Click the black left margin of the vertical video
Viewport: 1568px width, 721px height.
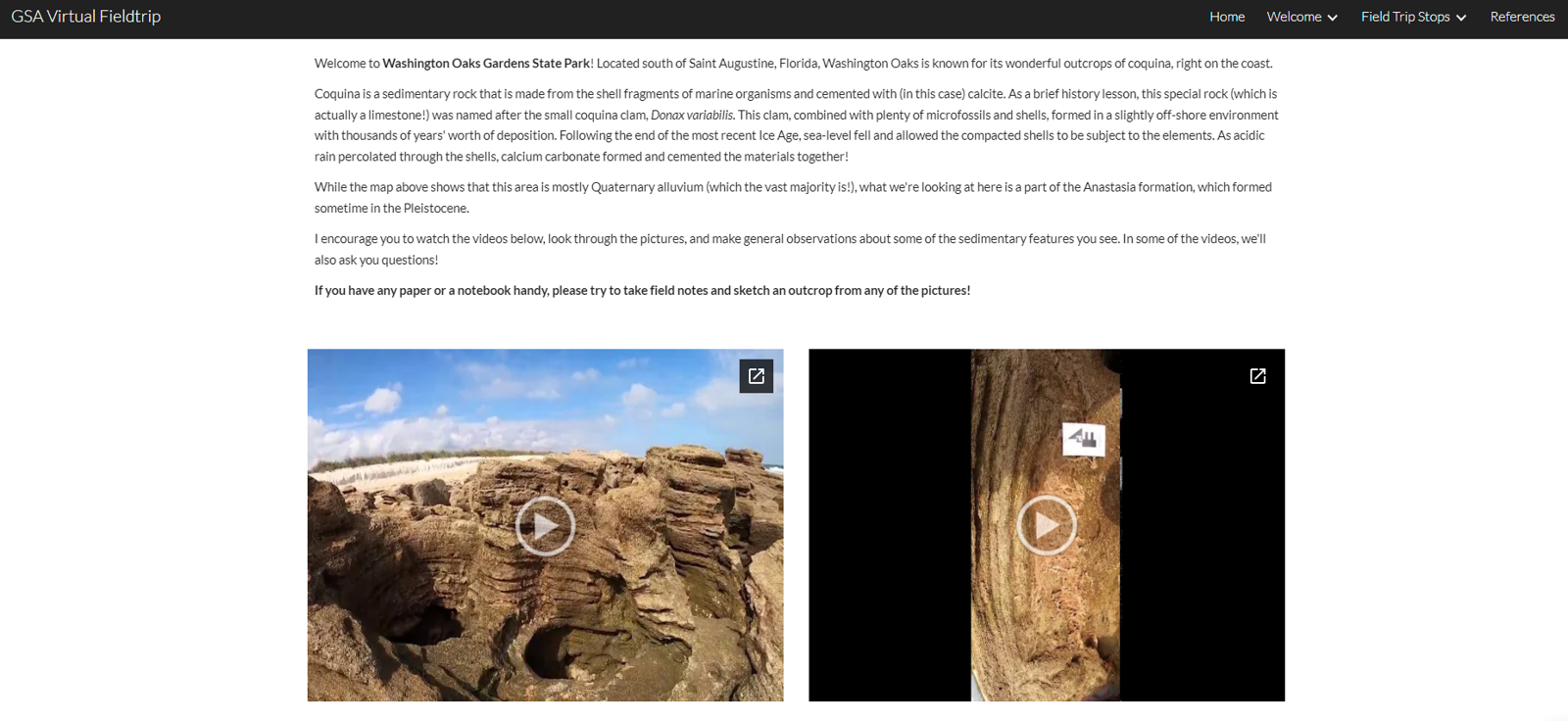[890, 525]
